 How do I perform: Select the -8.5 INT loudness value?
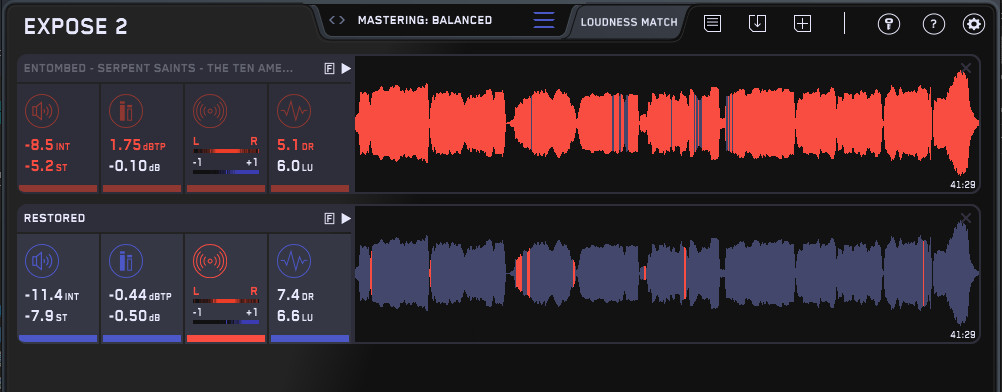point(47,146)
